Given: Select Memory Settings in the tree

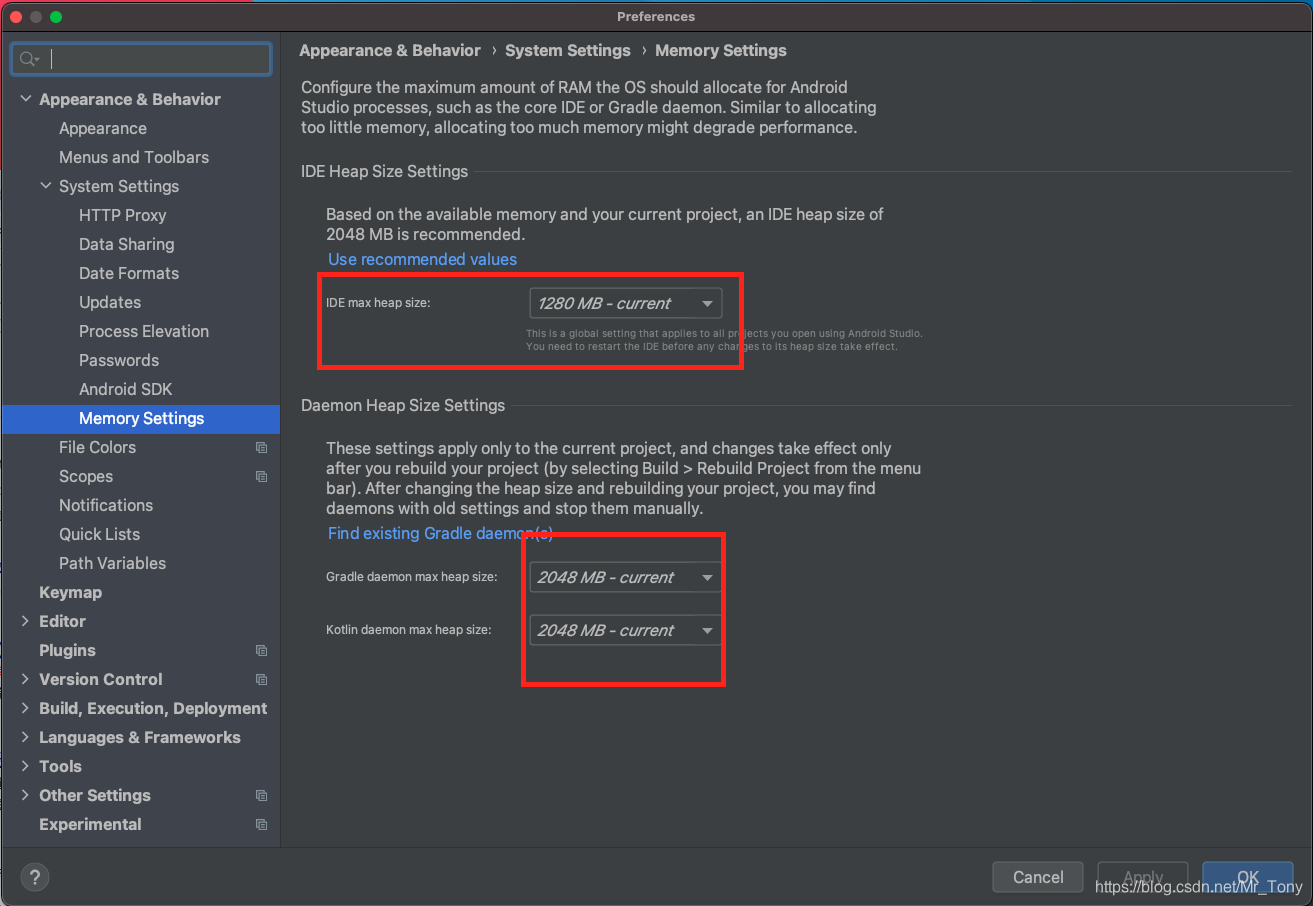Looking at the screenshot, I should click(x=141, y=418).
